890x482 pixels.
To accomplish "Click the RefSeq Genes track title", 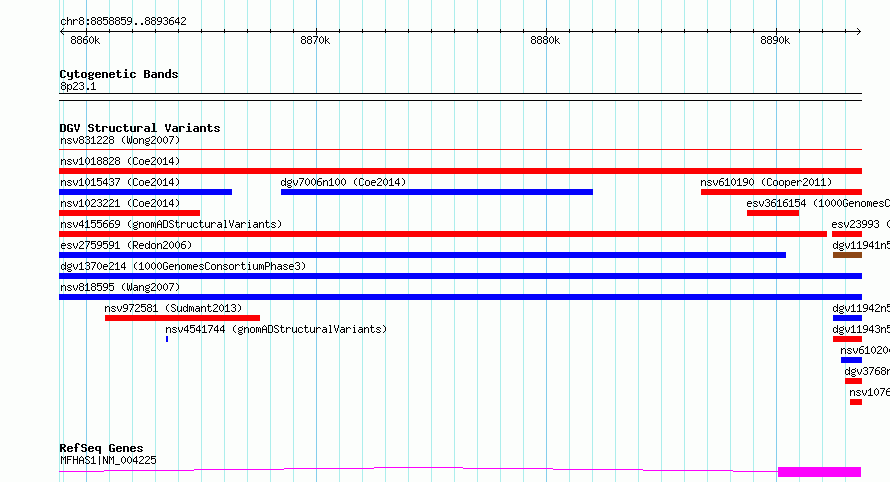I will coord(101,448).
